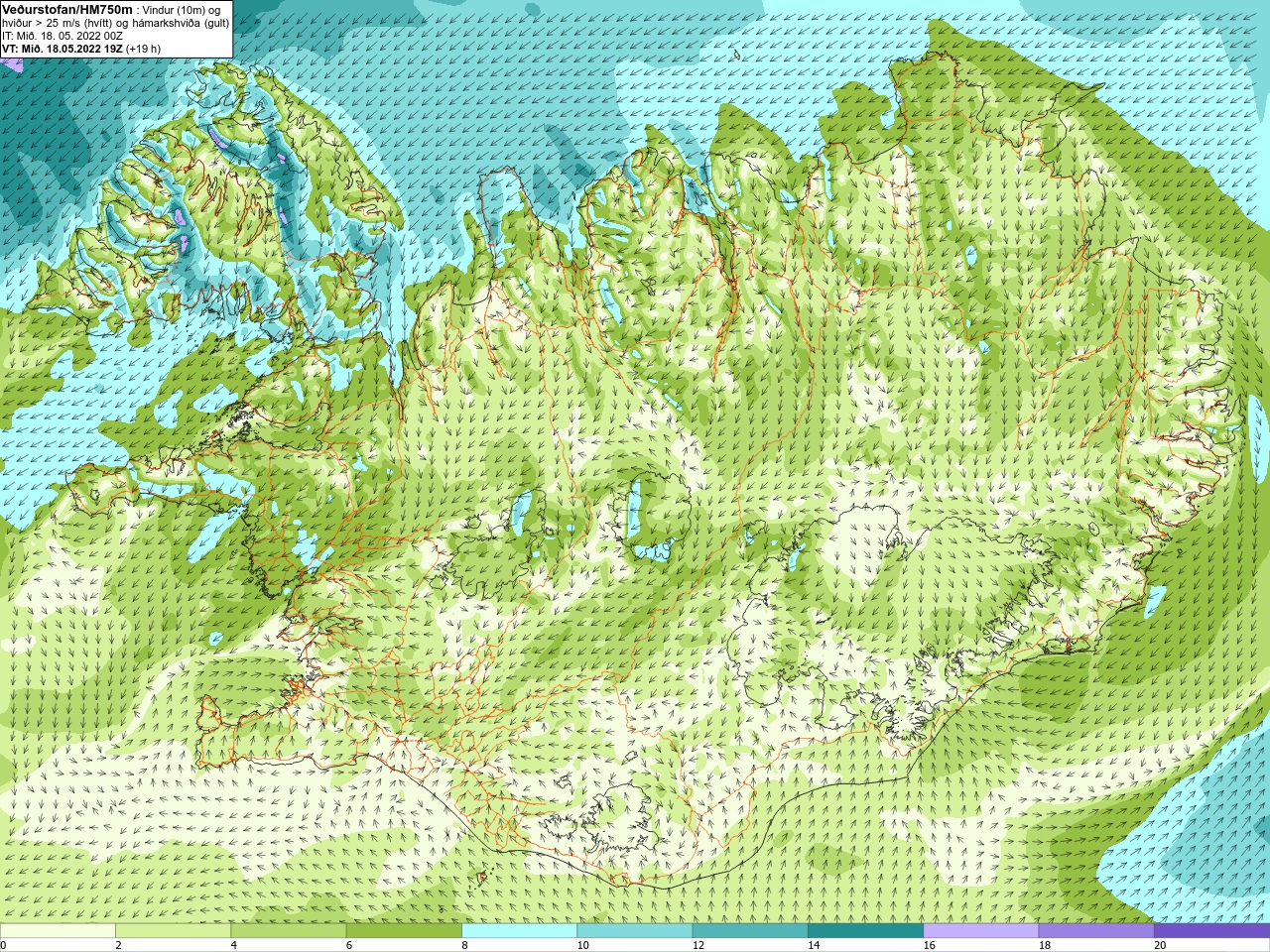This screenshot has height=952, width=1270.
Task: Click the legend tick label '10'
Action: tap(582, 945)
